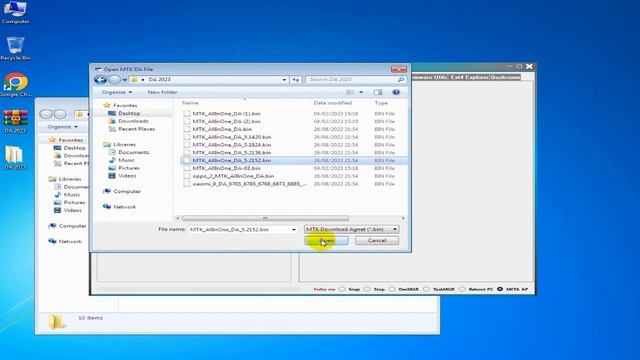Click the change view icon
The image size is (640, 360).
click(350, 92)
